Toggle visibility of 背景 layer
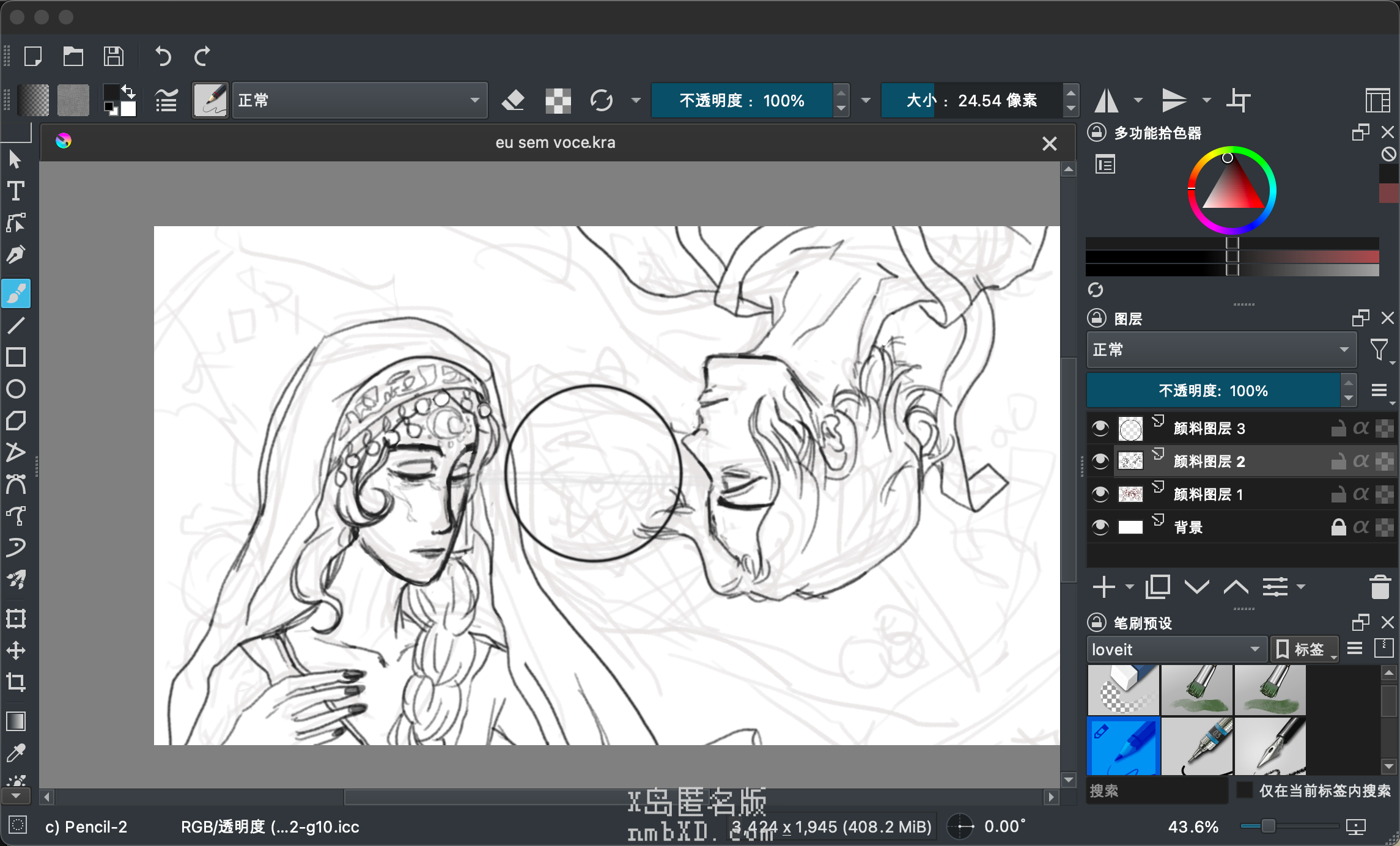The image size is (1400, 846). [1100, 527]
